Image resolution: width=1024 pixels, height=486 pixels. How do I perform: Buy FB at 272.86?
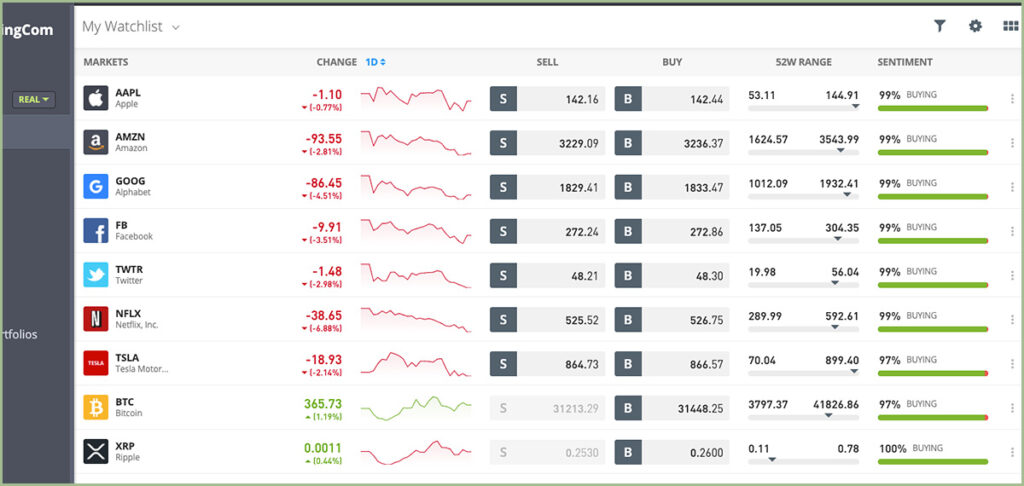672,231
